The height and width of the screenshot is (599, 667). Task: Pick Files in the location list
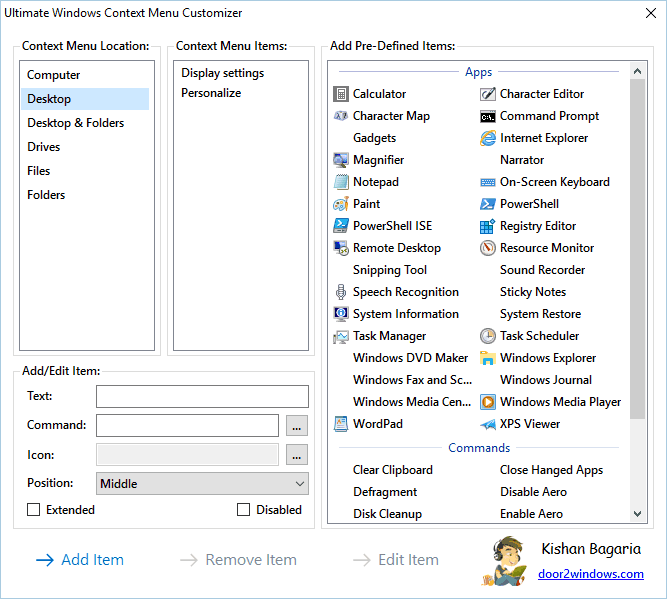click(x=85, y=171)
